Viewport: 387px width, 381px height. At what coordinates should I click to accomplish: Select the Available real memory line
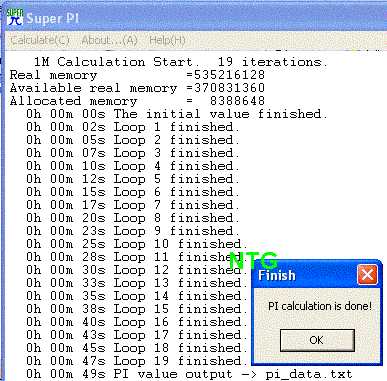[x=137, y=88]
